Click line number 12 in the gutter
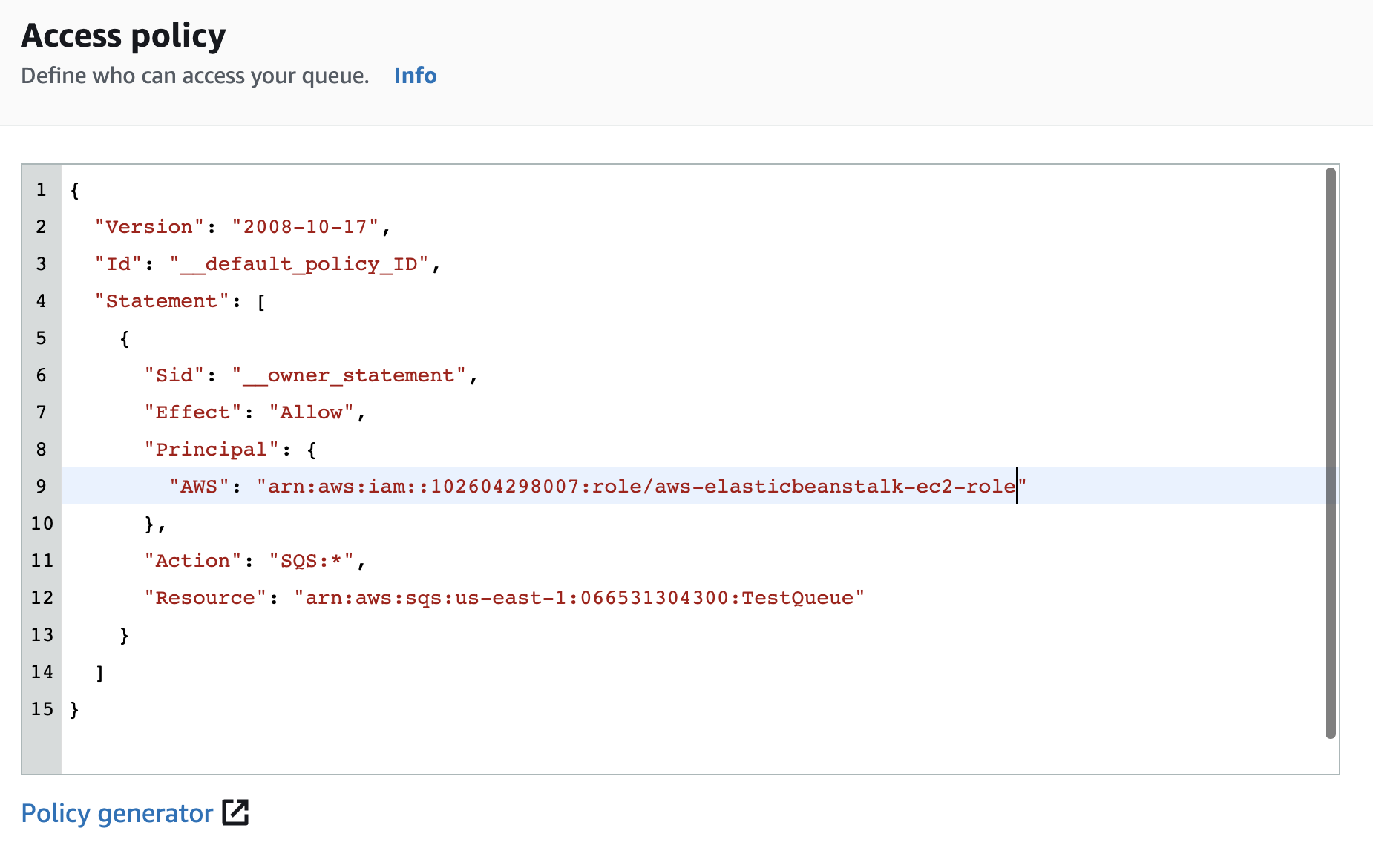 (x=42, y=598)
